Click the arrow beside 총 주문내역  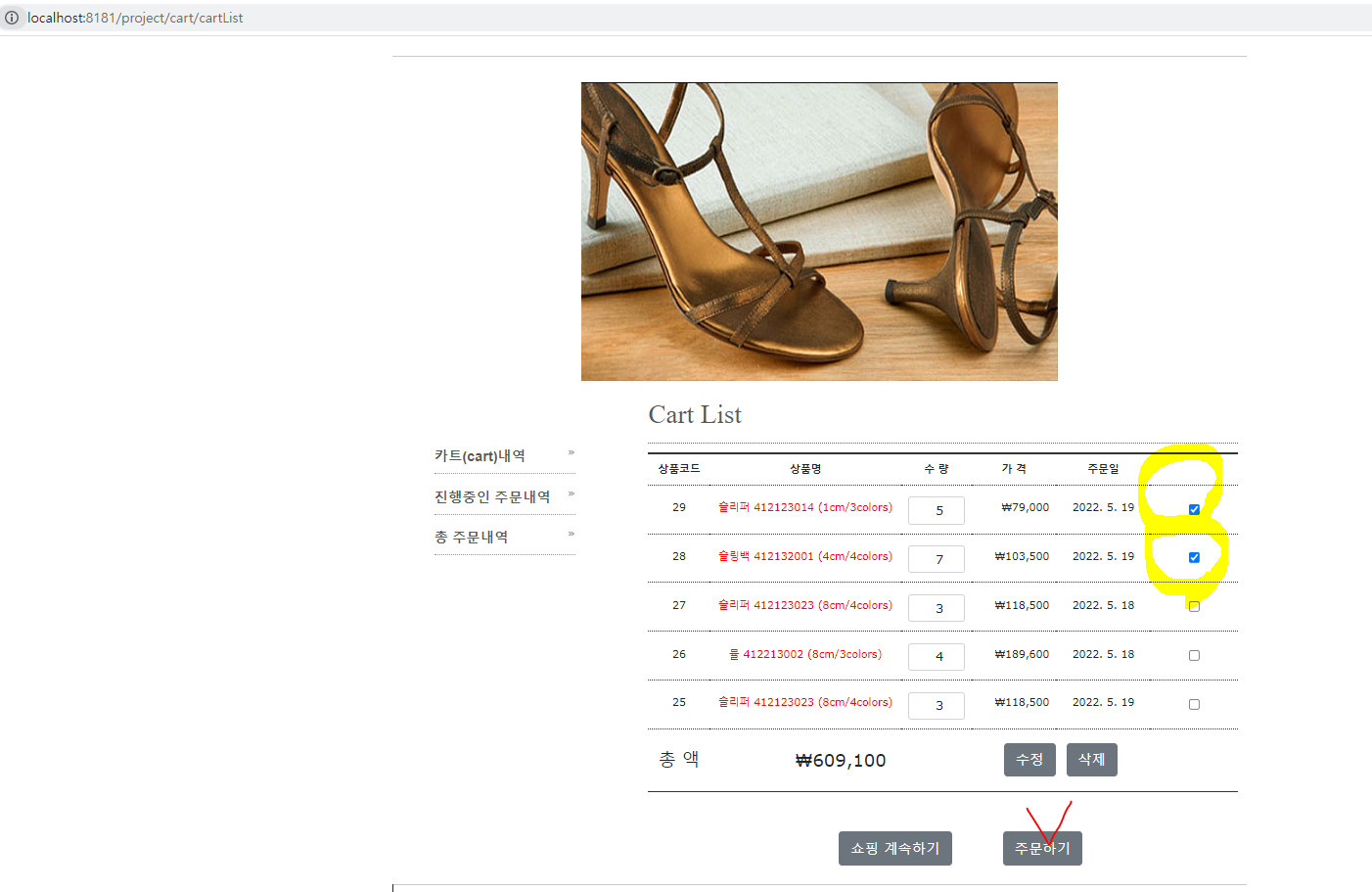click(572, 534)
